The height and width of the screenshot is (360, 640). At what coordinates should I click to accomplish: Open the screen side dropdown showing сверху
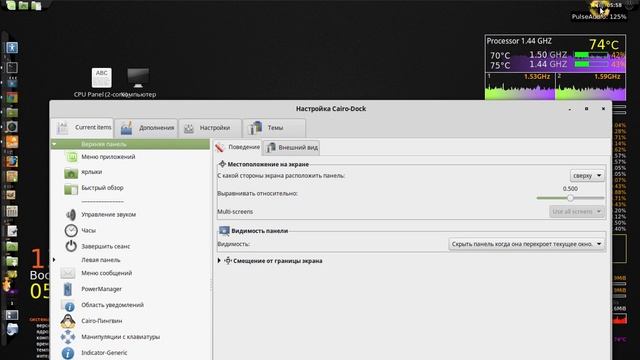pyautogui.click(x=587, y=176)
